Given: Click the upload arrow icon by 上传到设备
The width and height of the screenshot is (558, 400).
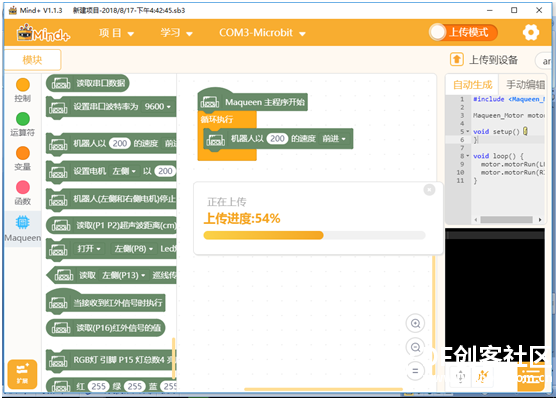Looking at the screenshot, I should (x=457, y=59).
